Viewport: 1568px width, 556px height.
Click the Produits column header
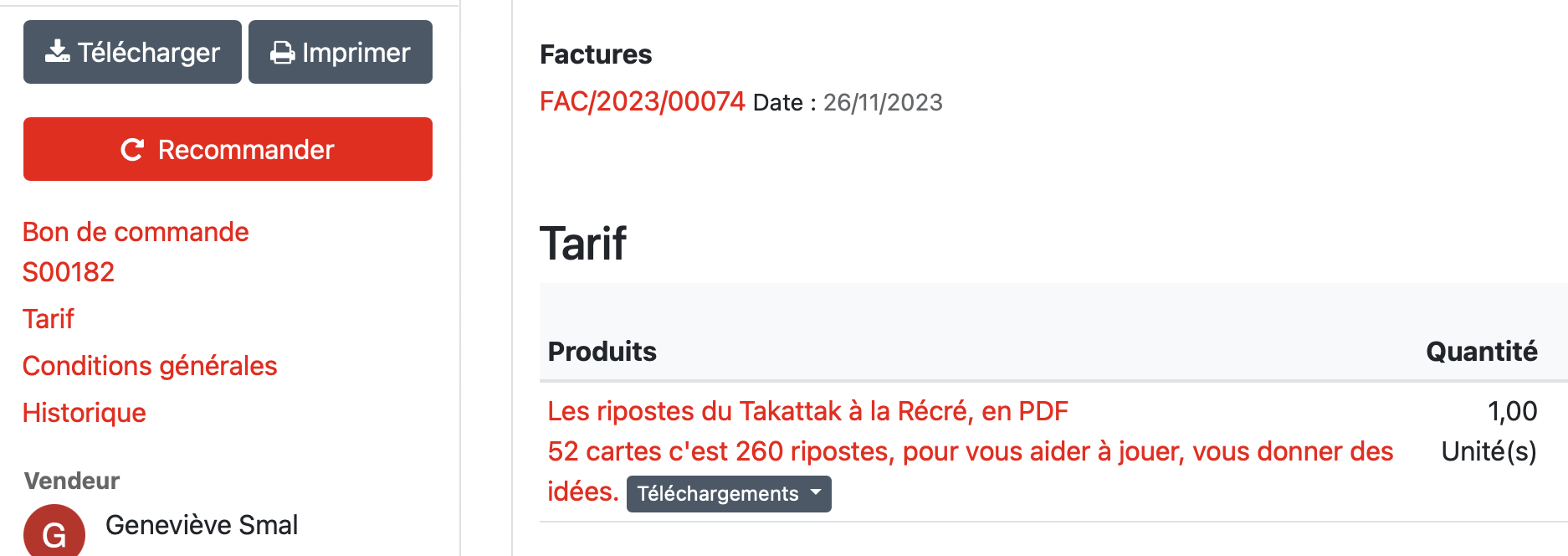pyautogui.click(x=602, y=352)
